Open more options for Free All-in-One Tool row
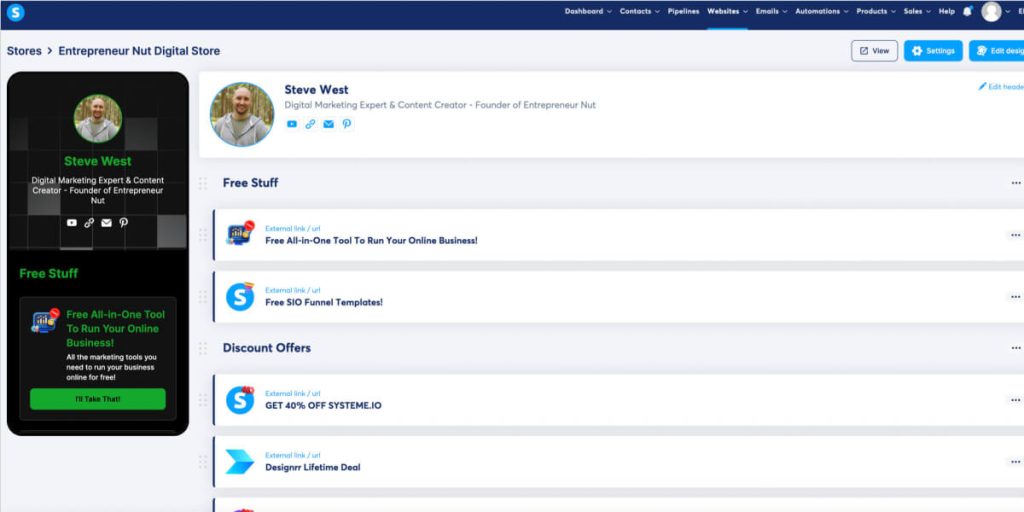 (1016, 234)
